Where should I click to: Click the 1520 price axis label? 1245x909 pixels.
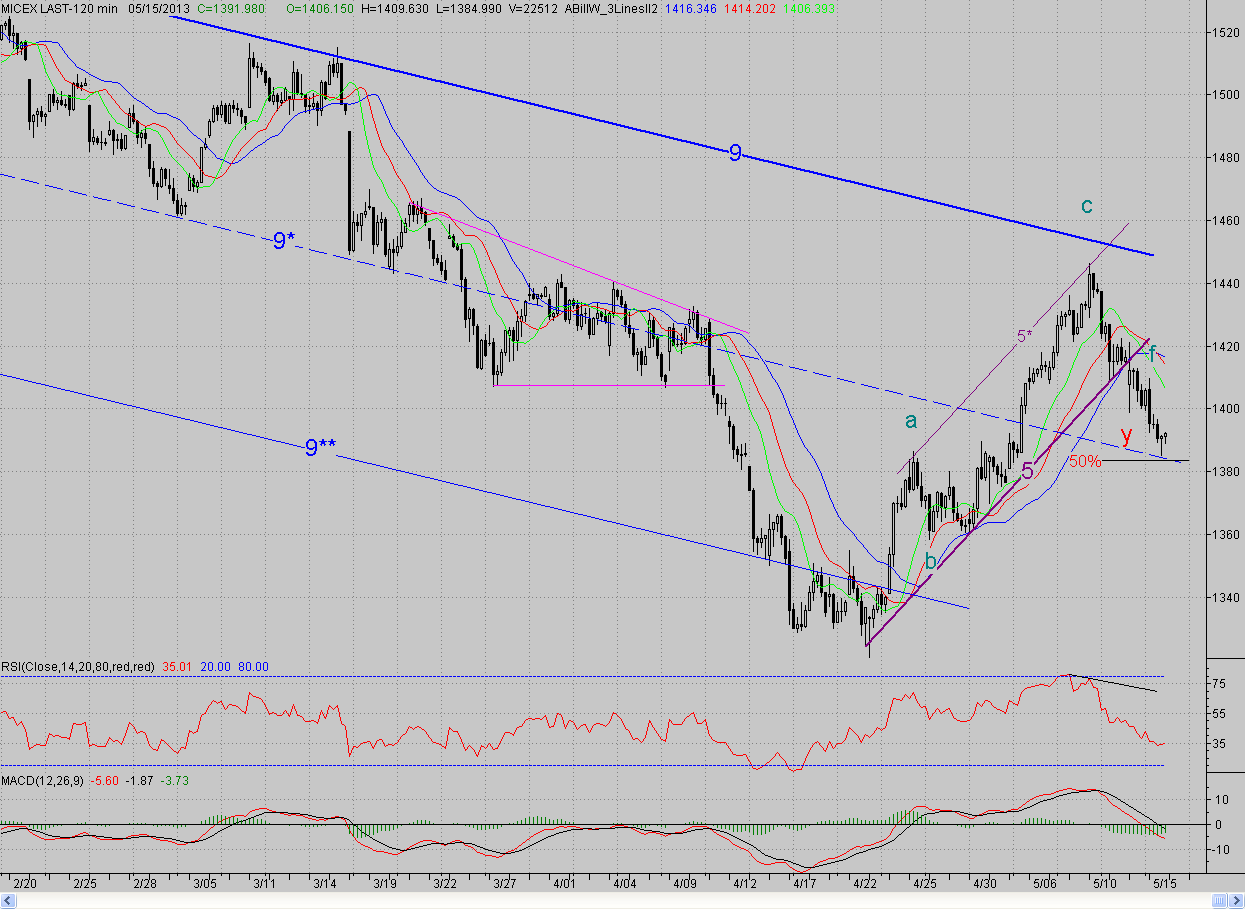[1226, 33]
